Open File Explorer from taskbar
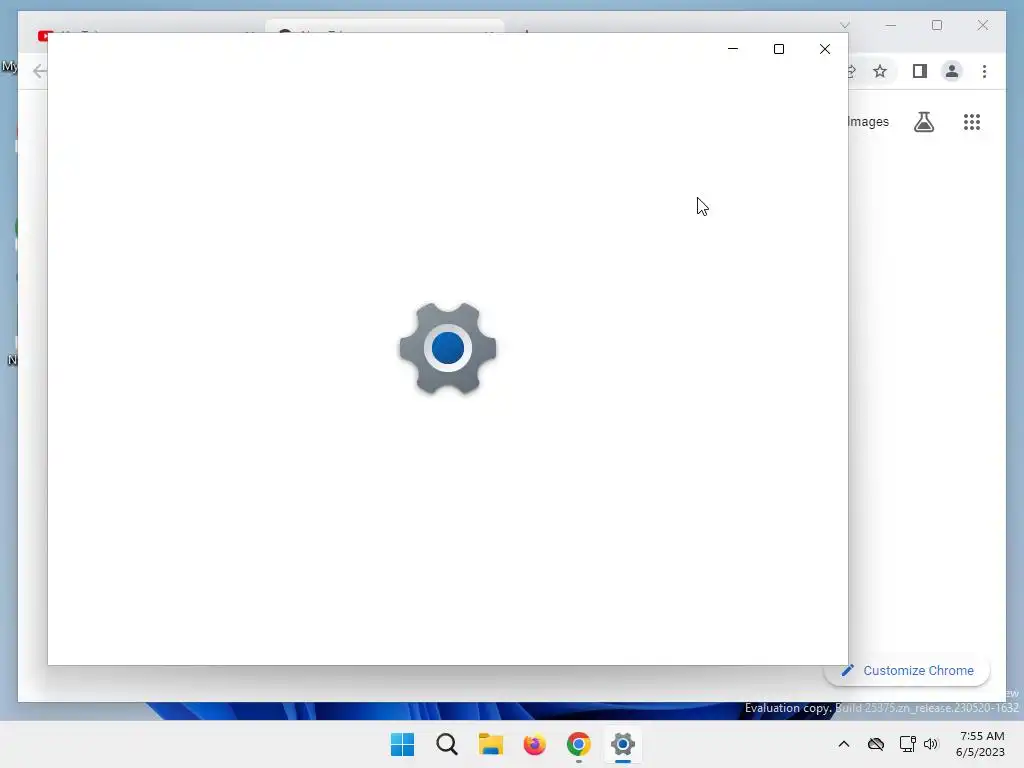The height and width of the screenshot is (768, 1024). tap(490, 744)
